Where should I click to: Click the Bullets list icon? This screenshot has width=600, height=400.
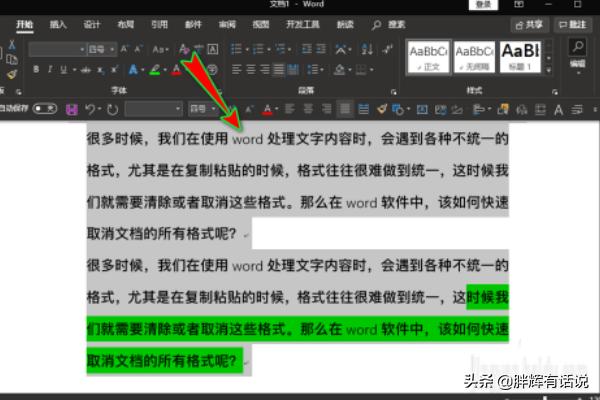pyautogui.click(x=236, y=49)
